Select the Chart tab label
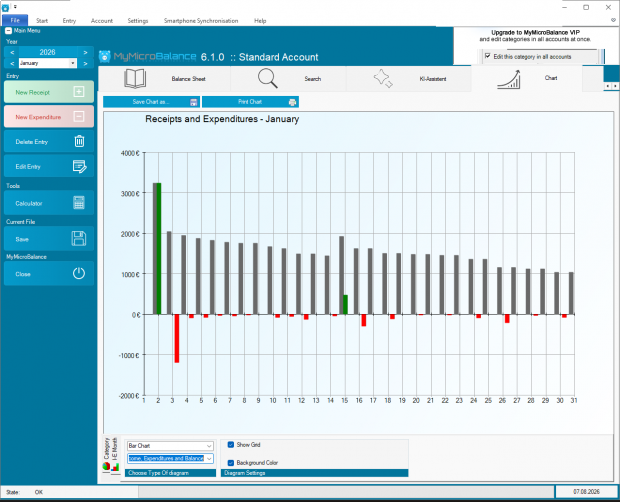 (551, 78)
